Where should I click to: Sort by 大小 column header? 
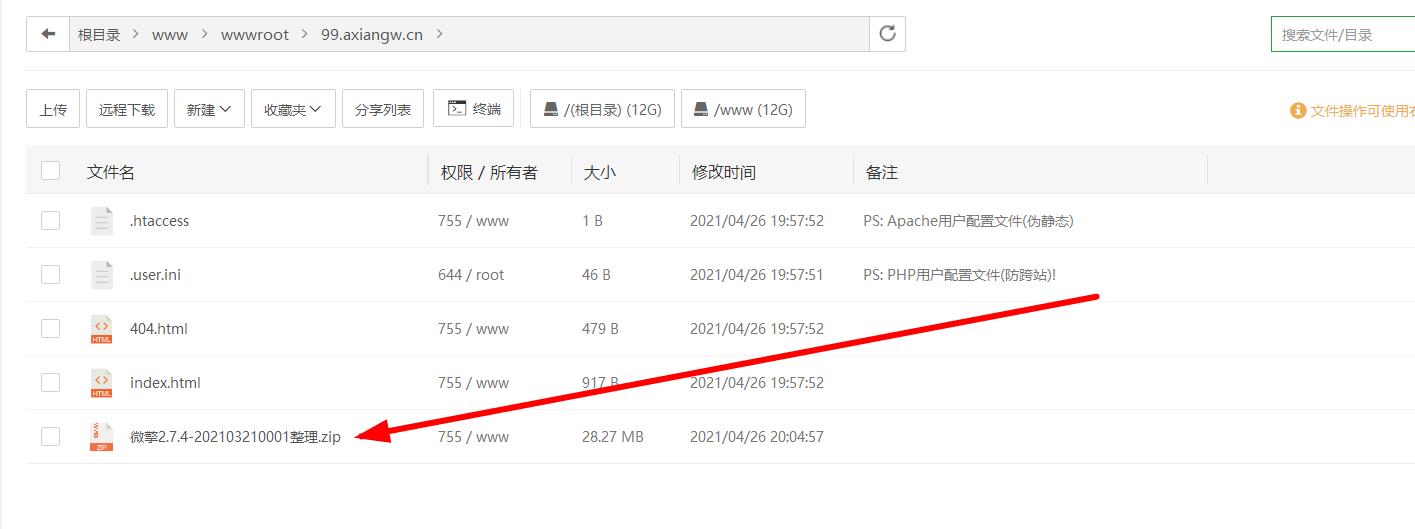click(600, 172)
